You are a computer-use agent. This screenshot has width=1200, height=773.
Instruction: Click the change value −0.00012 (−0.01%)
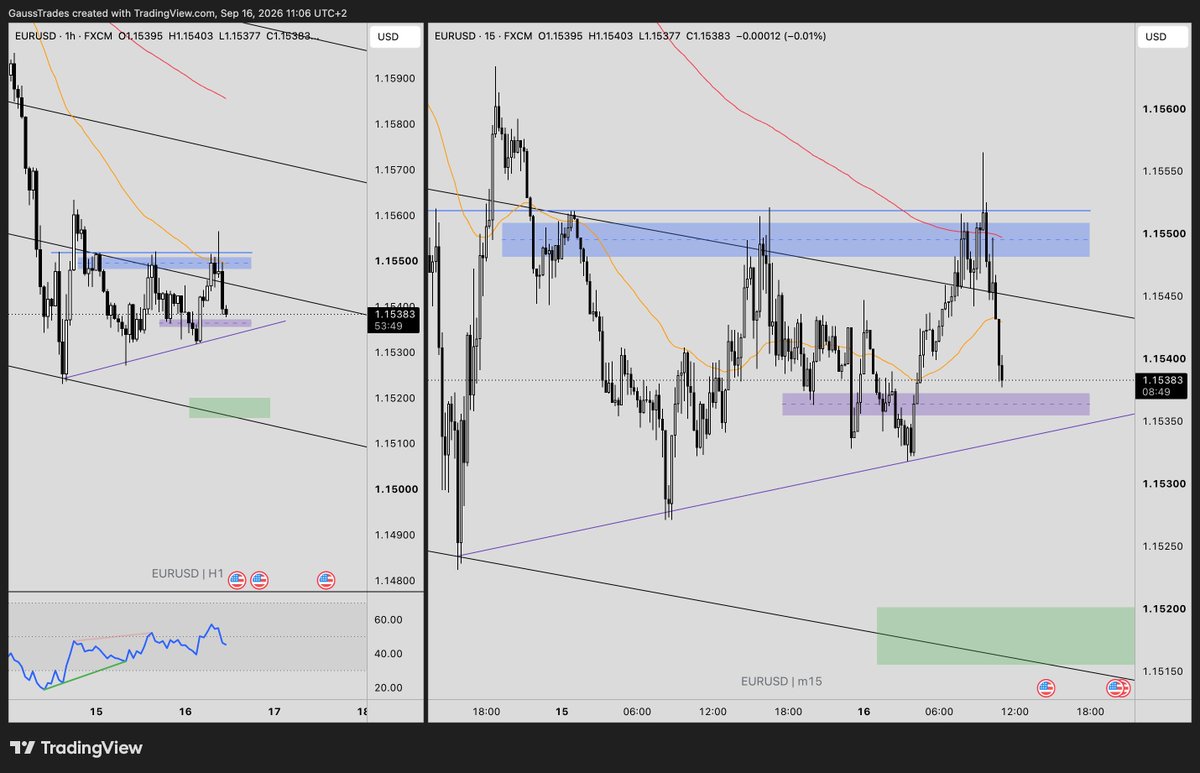pos(782,36)
